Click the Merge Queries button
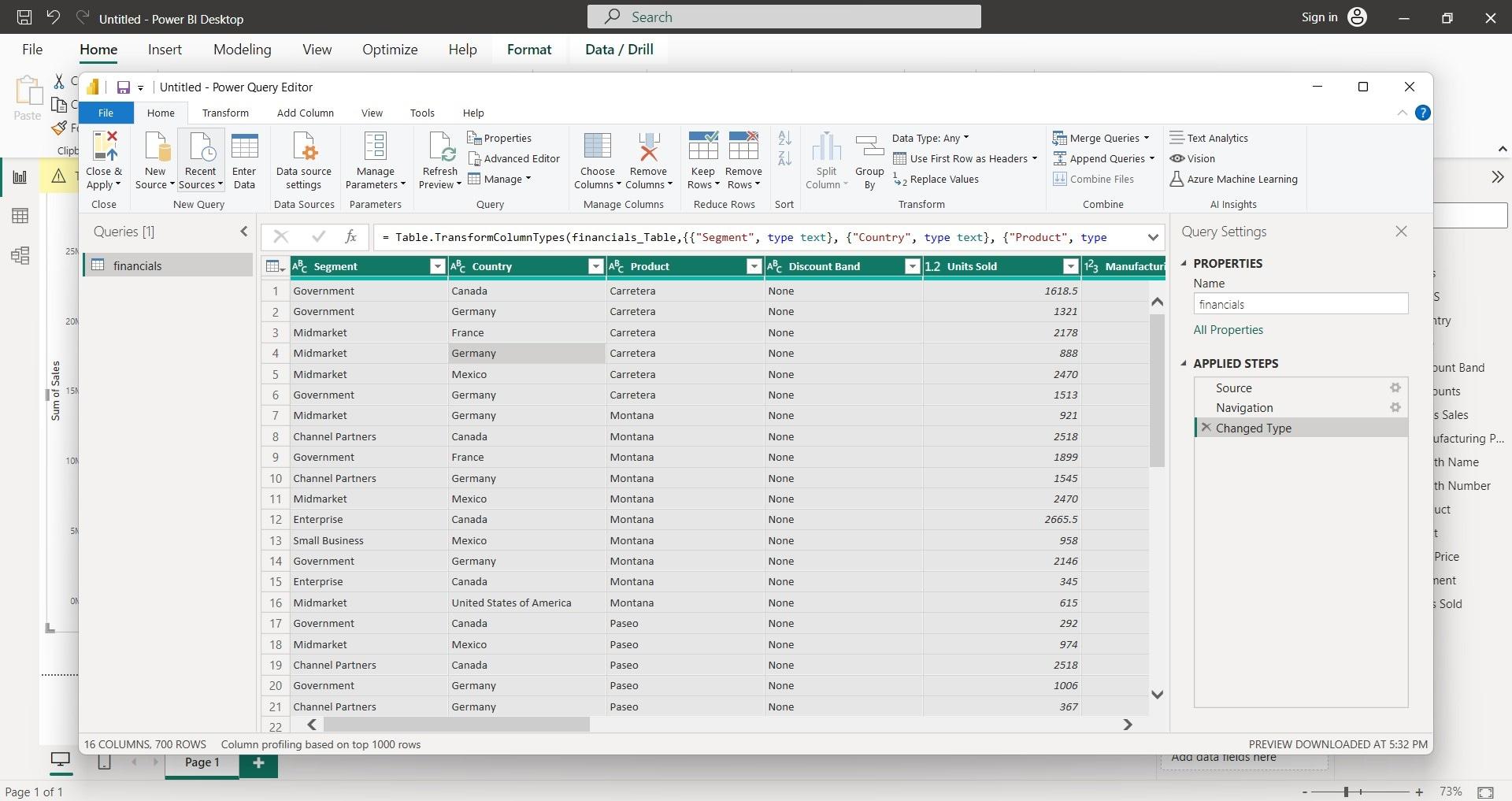 (1101, 138)
